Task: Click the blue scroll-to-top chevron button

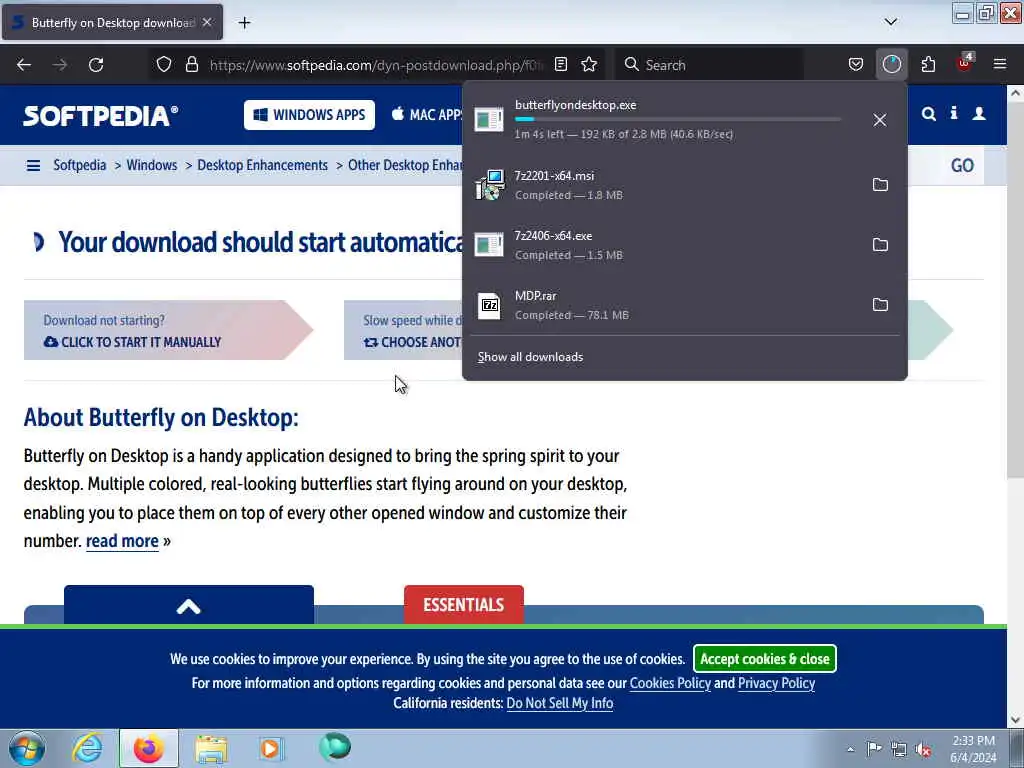Action: pyautogui.click(x=189, y=605)
